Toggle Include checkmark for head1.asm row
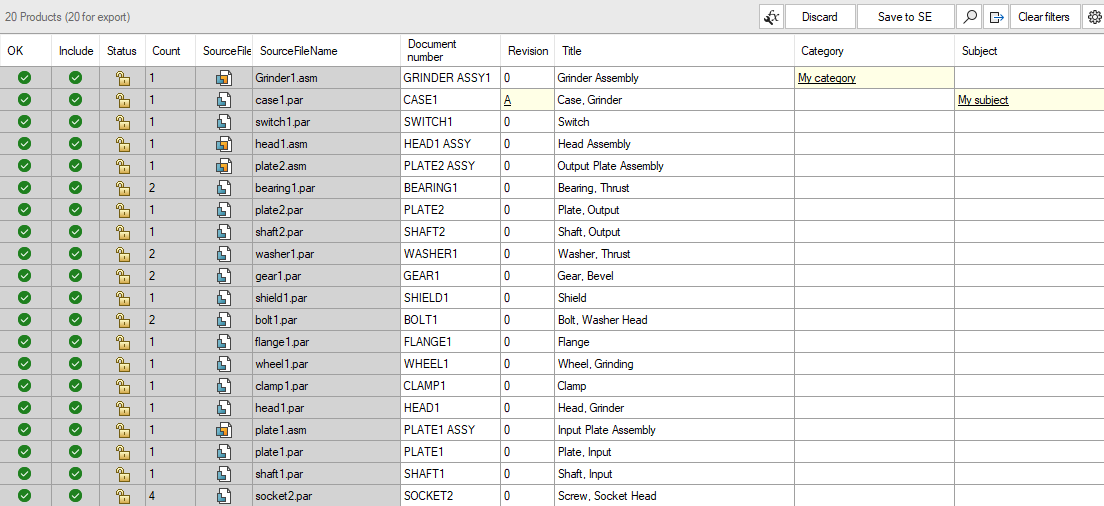The height and width of the screenshot is (506, 1104). coord(75,144)
